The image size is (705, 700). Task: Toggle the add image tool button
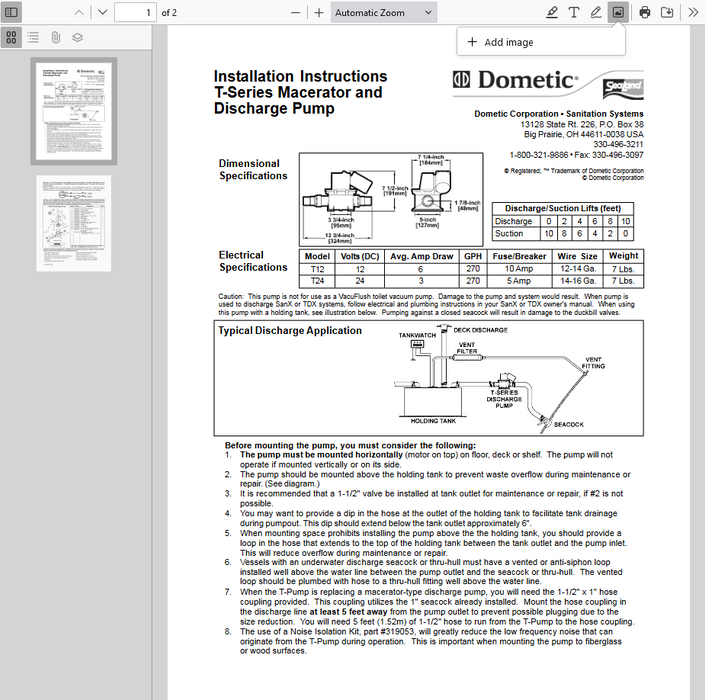(x=618, y=12)
